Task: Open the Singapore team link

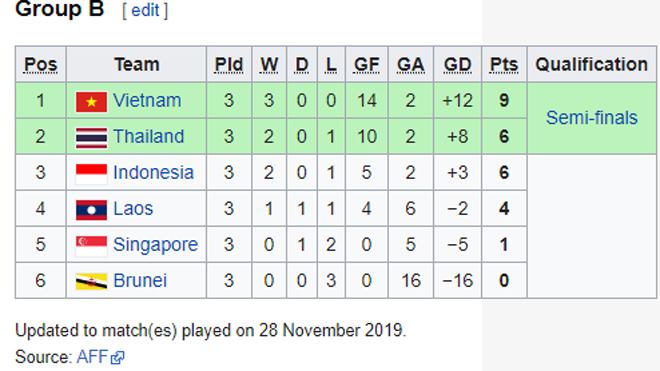Action: click(155, 245)
